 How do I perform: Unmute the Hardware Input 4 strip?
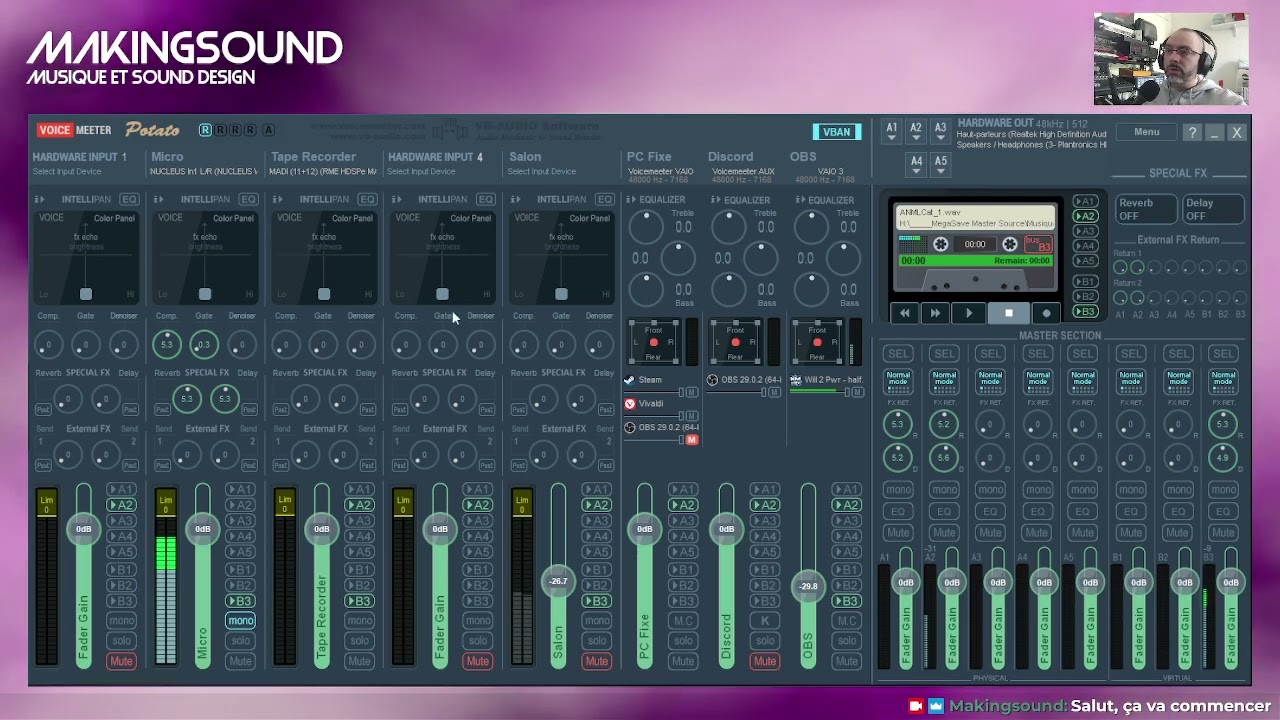click(x=478, y=661)
